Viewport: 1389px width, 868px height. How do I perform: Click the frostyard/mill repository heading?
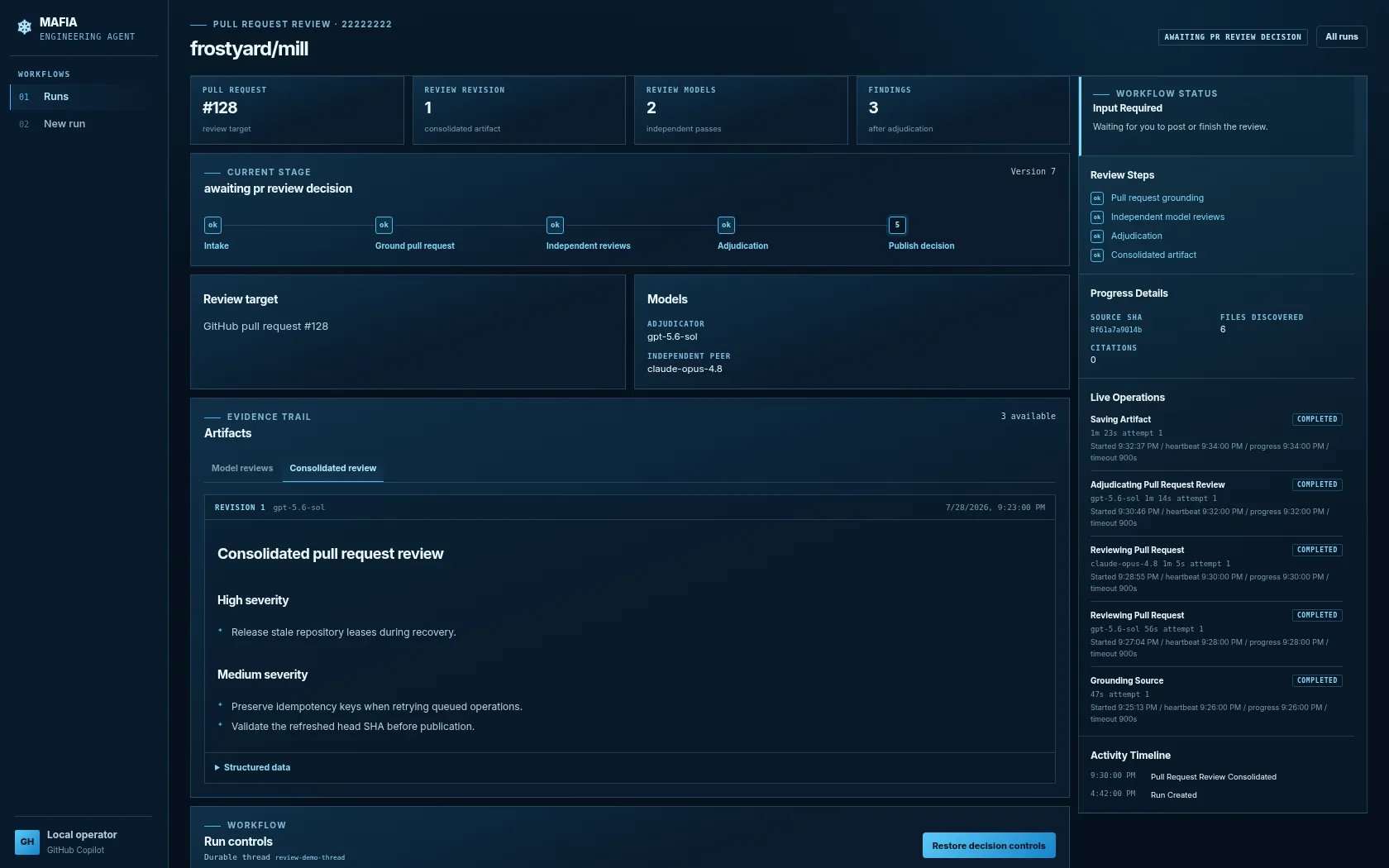[x=249, y=49]
